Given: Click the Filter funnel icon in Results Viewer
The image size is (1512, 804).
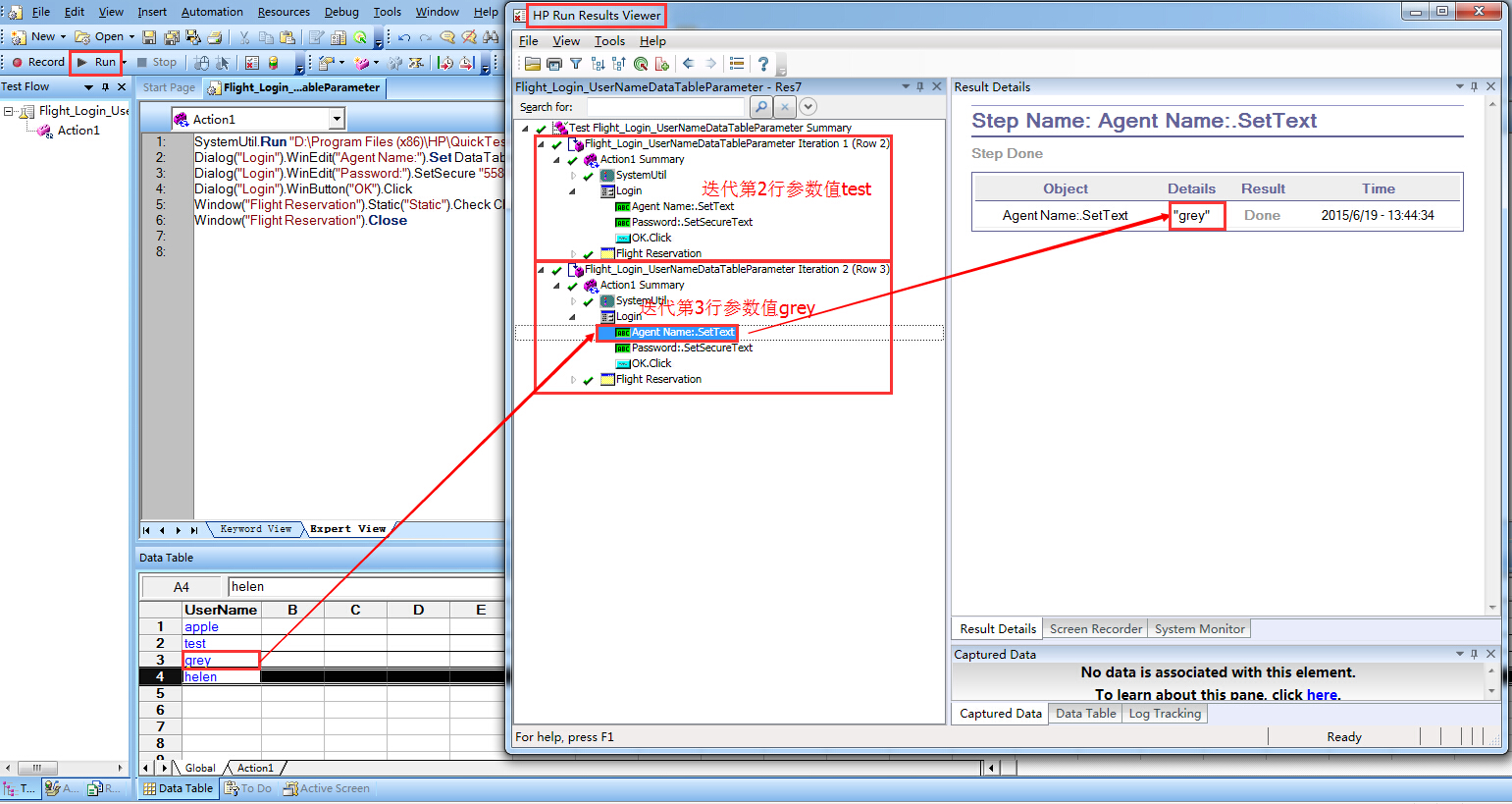Looking at the screenshot, I should tap(576, 64).
